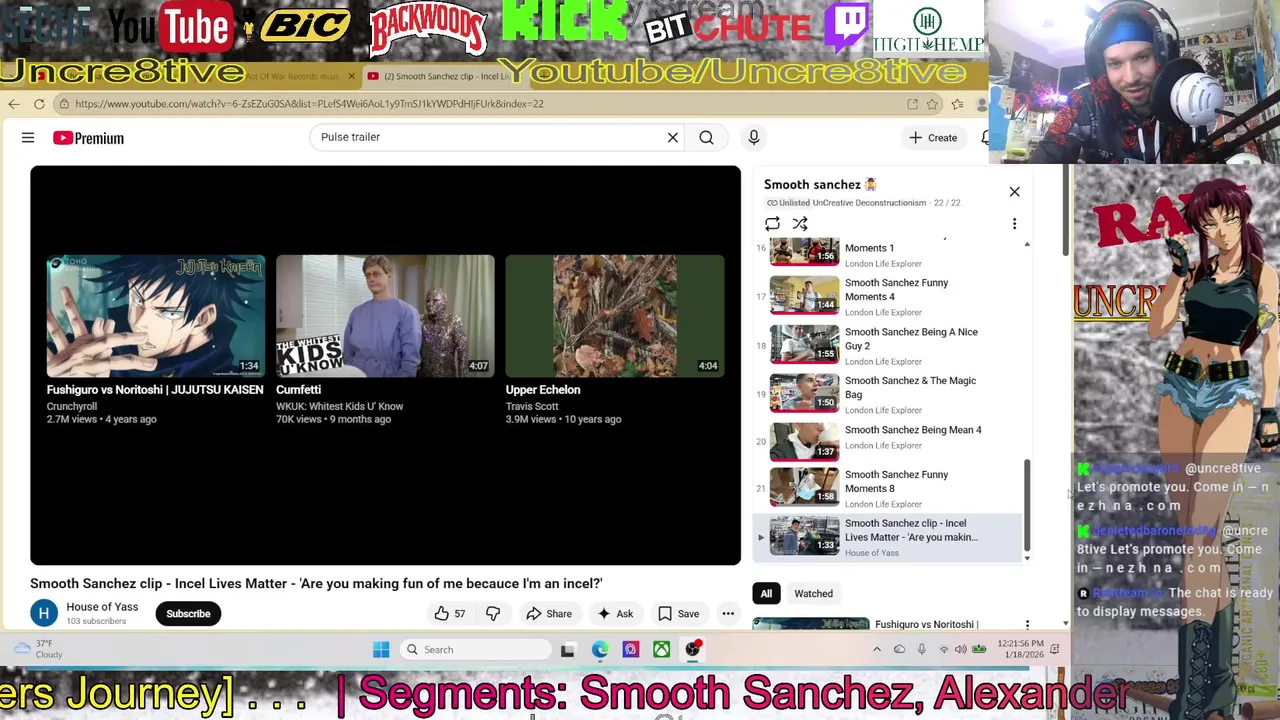This screenshot has width=1280, height=720.
Task: Select the All filter chip
Action: tap(766, 594)
